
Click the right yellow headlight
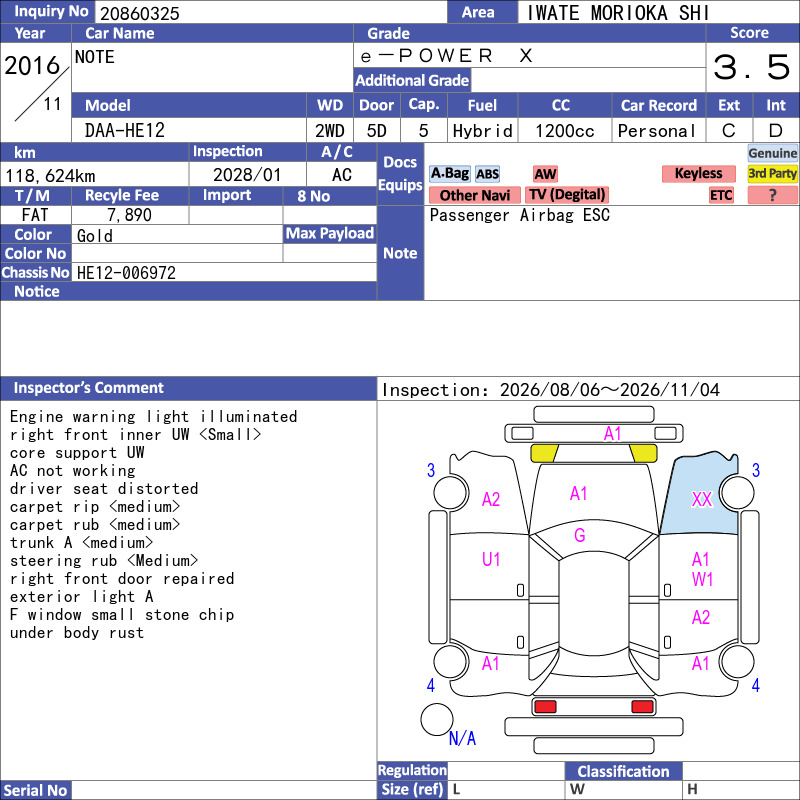tap(643, 453)
